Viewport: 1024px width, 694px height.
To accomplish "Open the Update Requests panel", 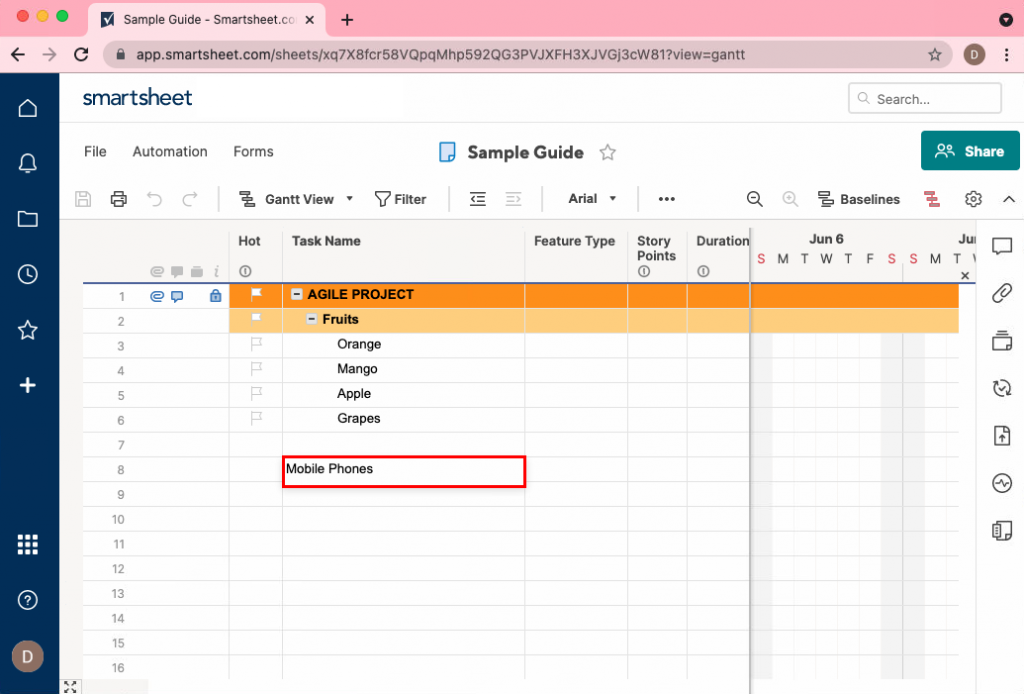I will click(x=1003, y=388).
